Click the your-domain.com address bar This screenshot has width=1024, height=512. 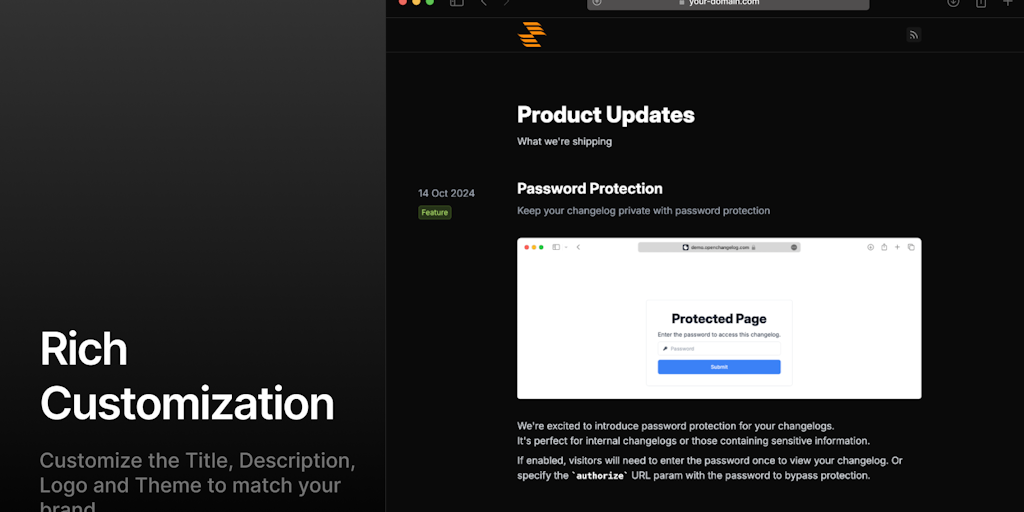tap(727, 3)
